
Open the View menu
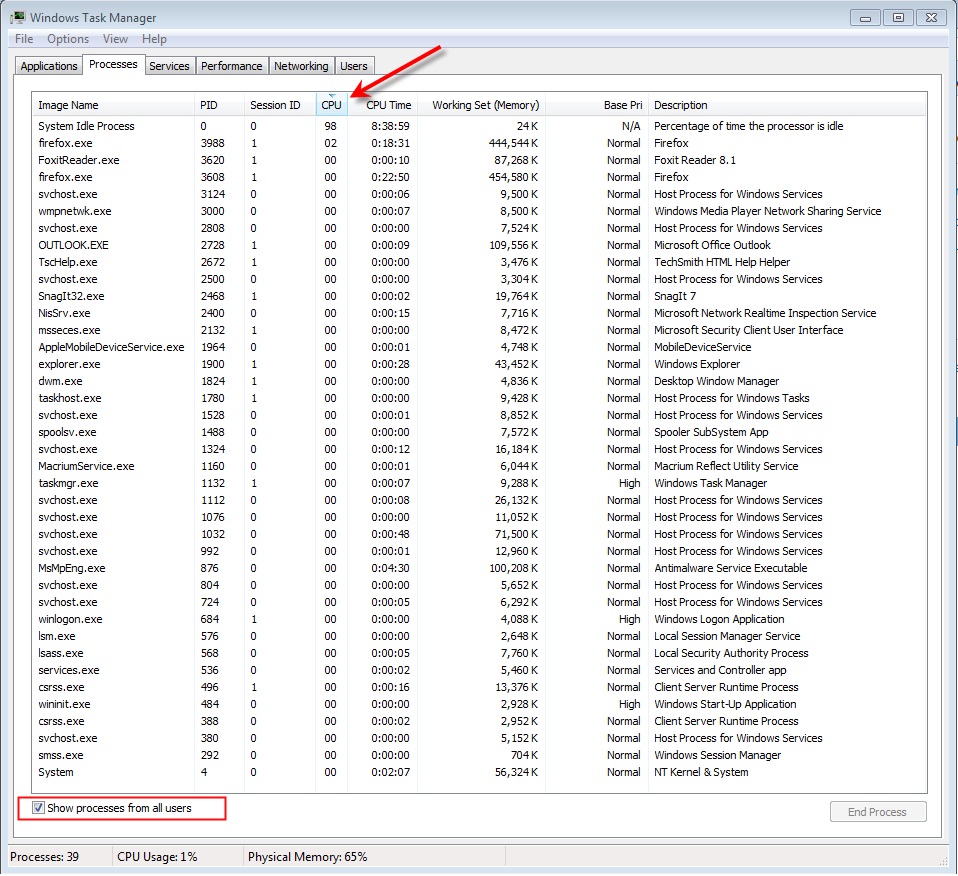pyautogui.click(x=115, y=38)
